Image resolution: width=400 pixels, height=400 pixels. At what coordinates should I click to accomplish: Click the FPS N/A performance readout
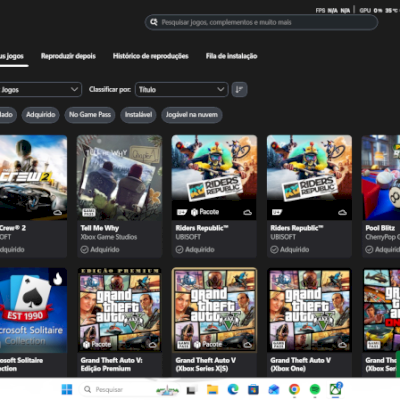click(x=333, y=11)
